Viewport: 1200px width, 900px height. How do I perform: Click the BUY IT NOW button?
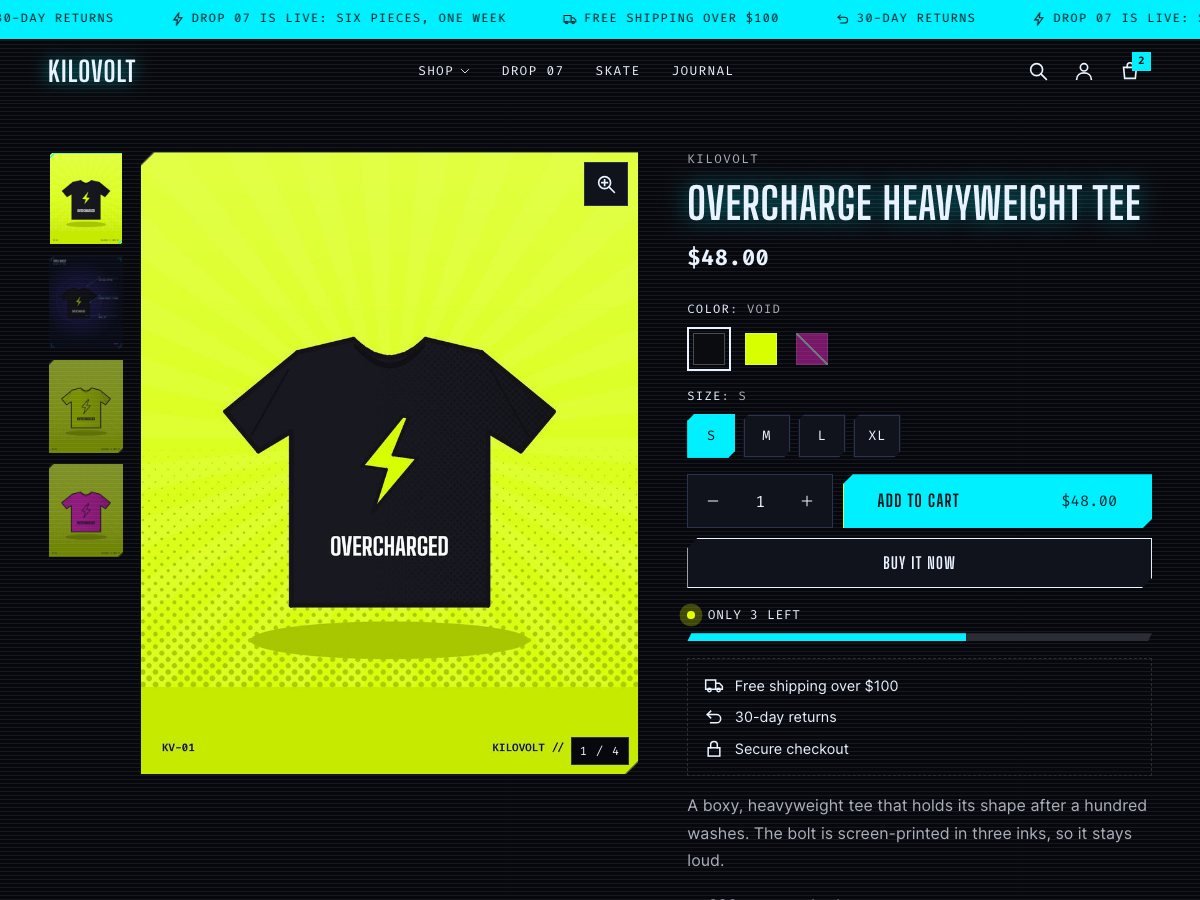920,563
